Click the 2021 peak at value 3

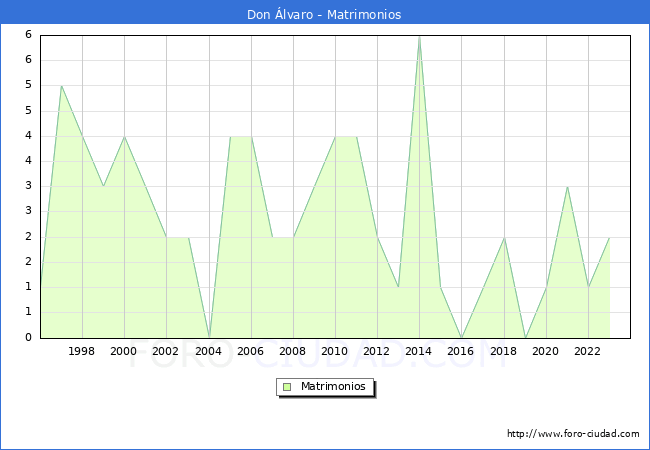(x=567, y=187)
